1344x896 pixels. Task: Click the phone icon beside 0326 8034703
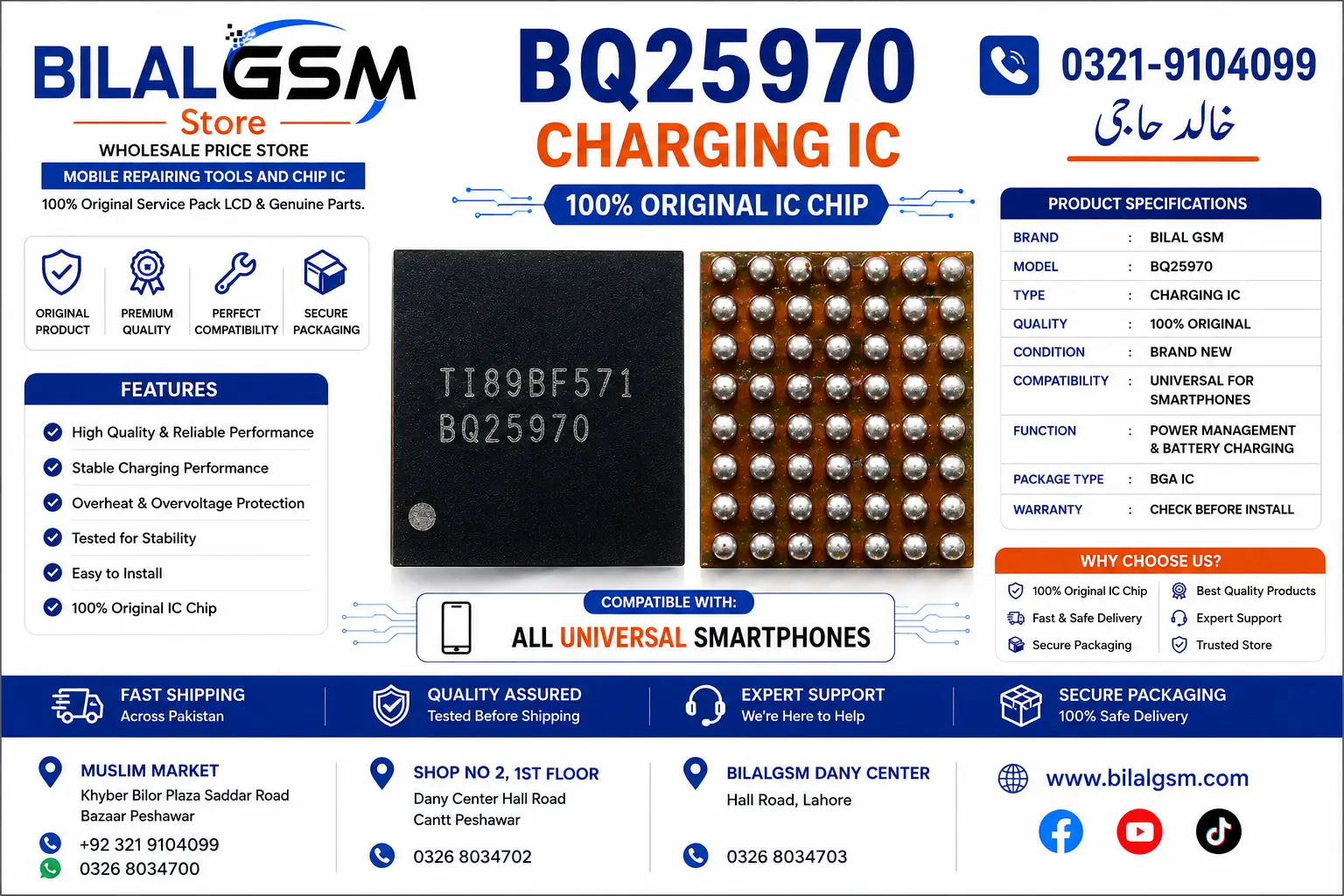click(x=696, y=856)
